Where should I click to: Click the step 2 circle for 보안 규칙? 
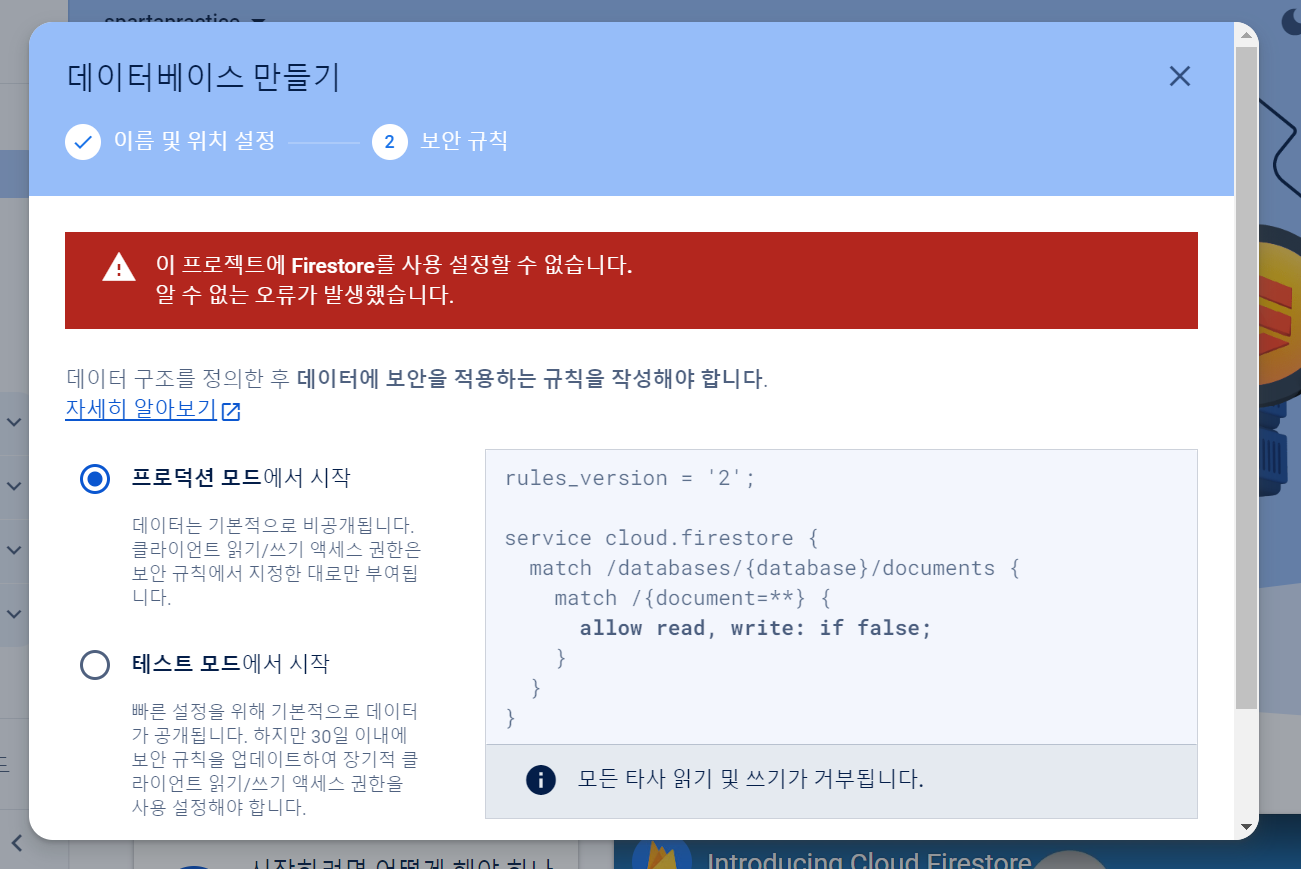click(390, 142)
